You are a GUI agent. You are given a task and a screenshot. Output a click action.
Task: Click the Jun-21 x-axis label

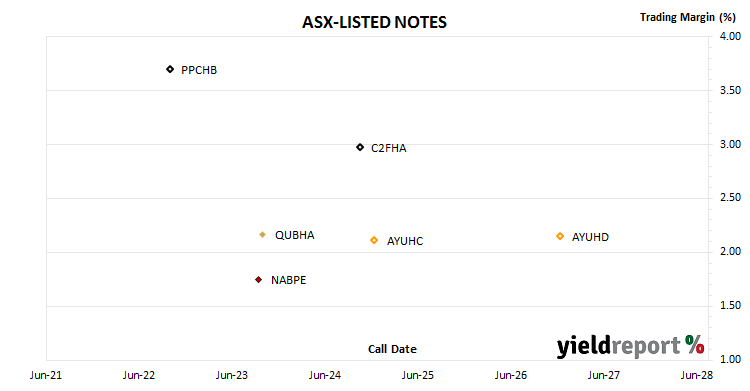(x=46, y=375)
